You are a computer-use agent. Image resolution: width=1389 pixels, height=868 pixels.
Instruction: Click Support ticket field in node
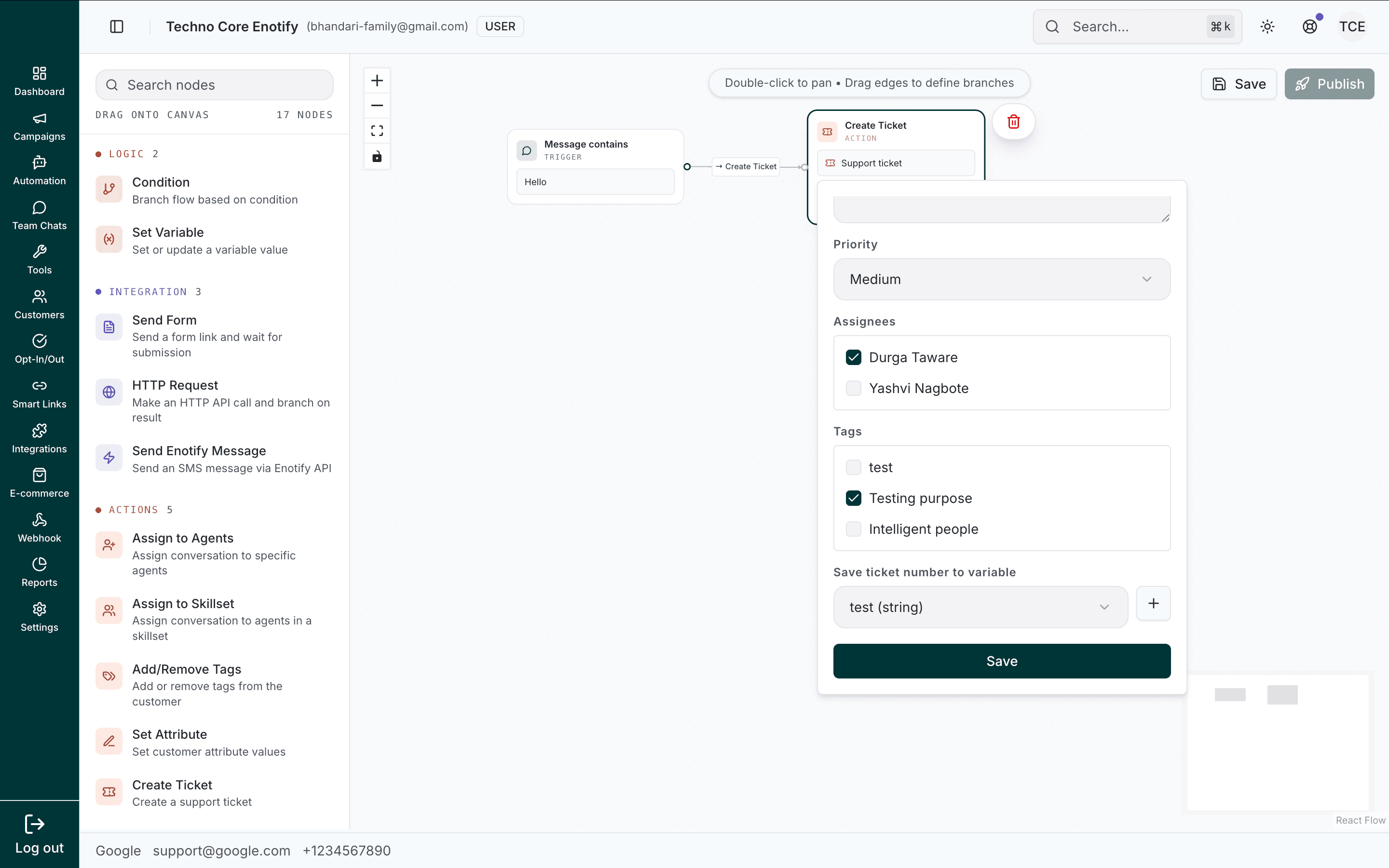[896, 163]
